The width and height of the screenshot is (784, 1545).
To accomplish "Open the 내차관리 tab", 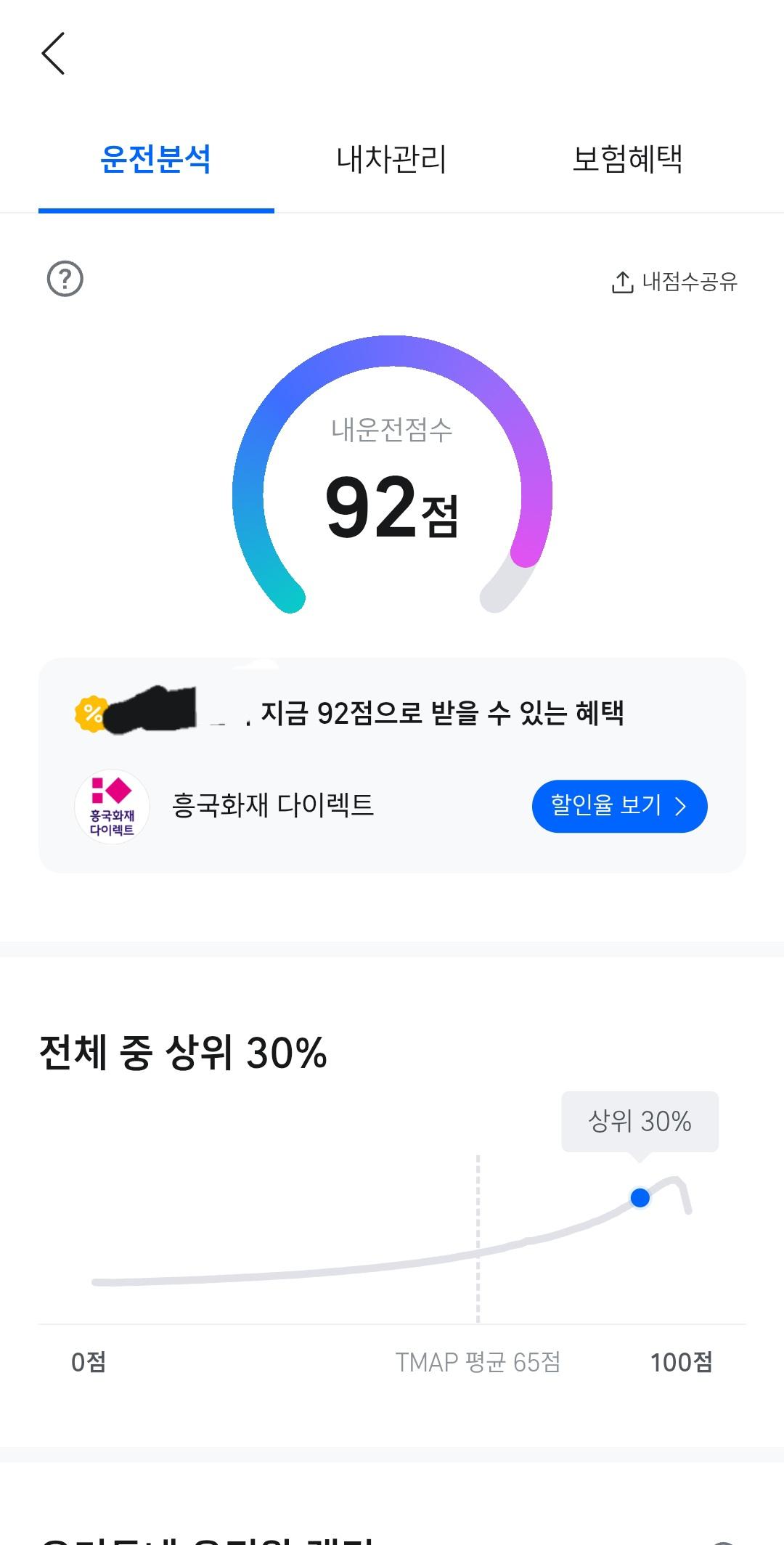I will click(x=391, y=160).
